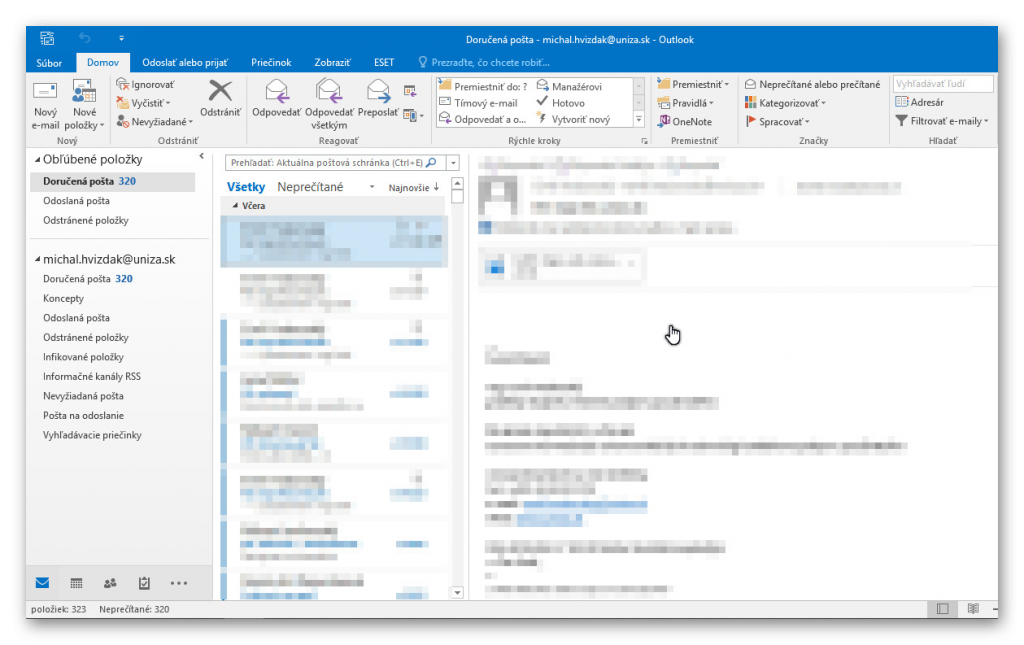Create a new e-mail with Nový e-mail

point(45,105)
